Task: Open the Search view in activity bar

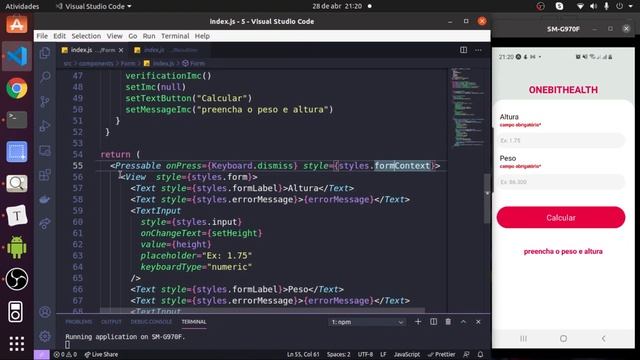Action: pyautogui.click(x=45, y=77)
